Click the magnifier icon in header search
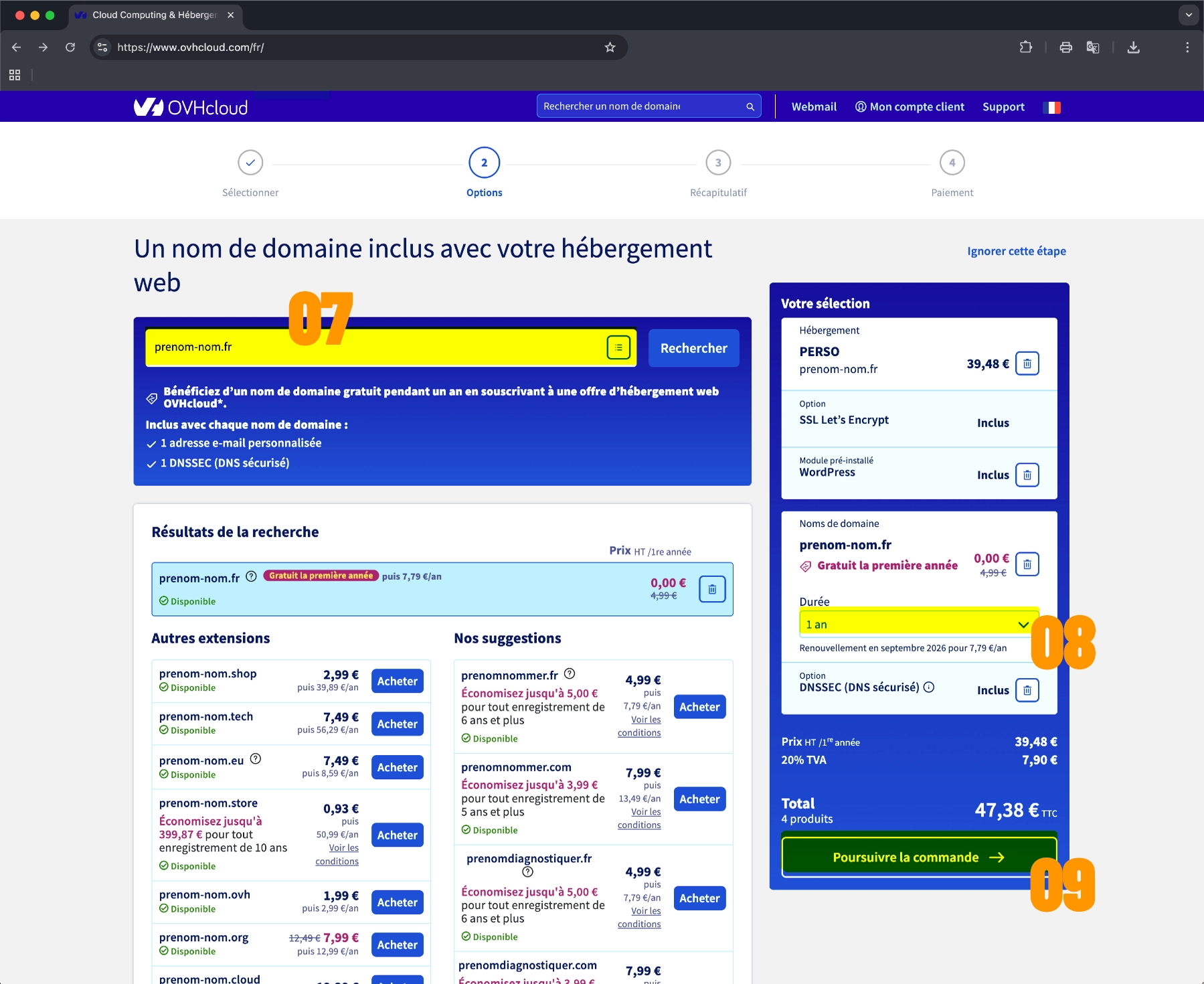 tap(750, 106)
